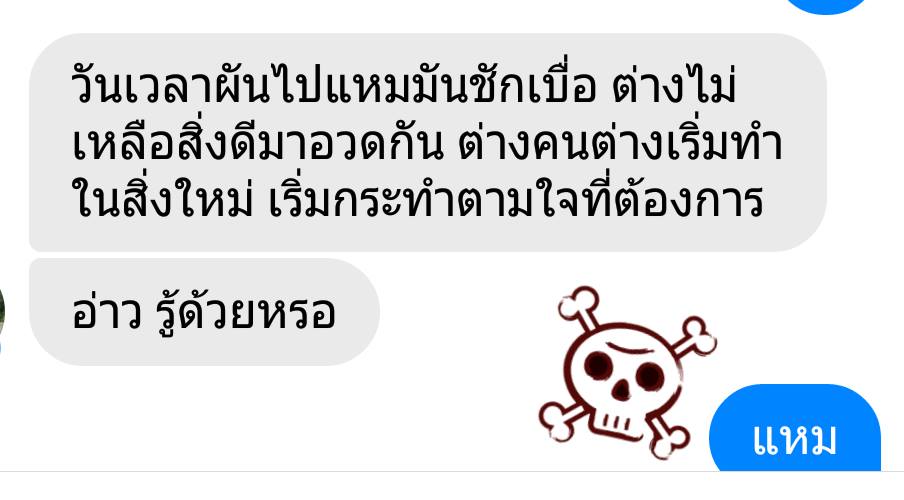This screenshot has height=500, width=904.
Task: Click the bottom-right bone end of sticker
Action: (670, 442)
